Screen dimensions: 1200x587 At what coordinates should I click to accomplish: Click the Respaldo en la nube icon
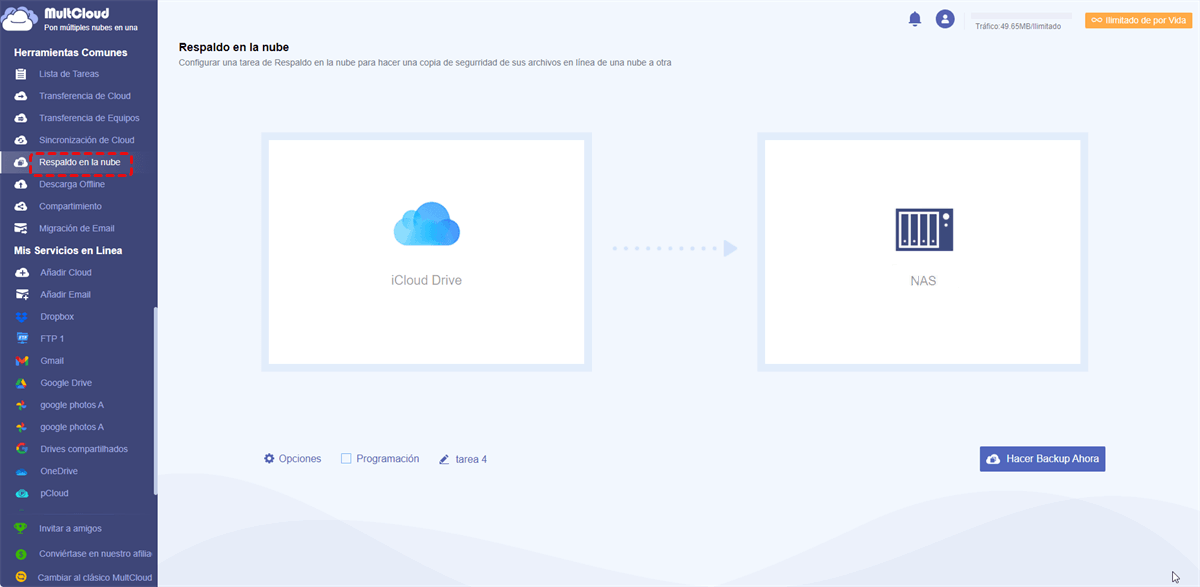pos(21,162)
